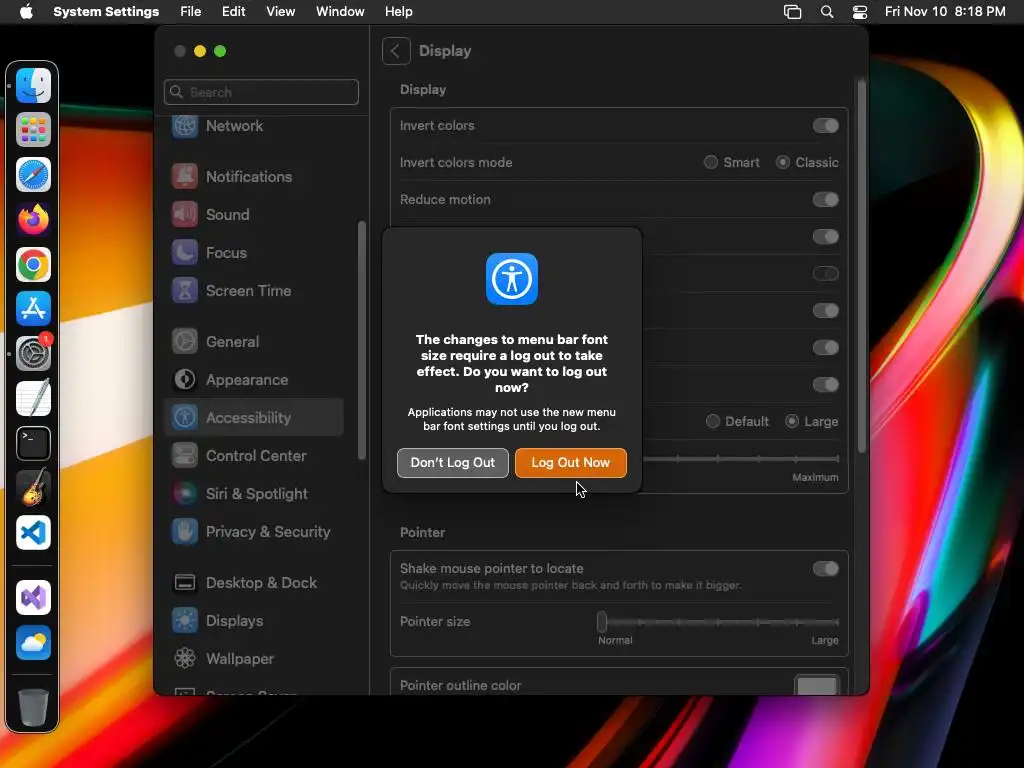This screenshot has width=1024, height=768.
Task: Click the Stage Manager menu bar icon
Action: [792, 12]
